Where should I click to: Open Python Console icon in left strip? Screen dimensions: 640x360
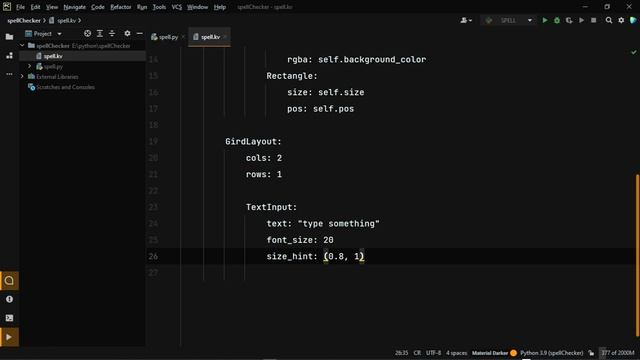(x=9, y=280)
